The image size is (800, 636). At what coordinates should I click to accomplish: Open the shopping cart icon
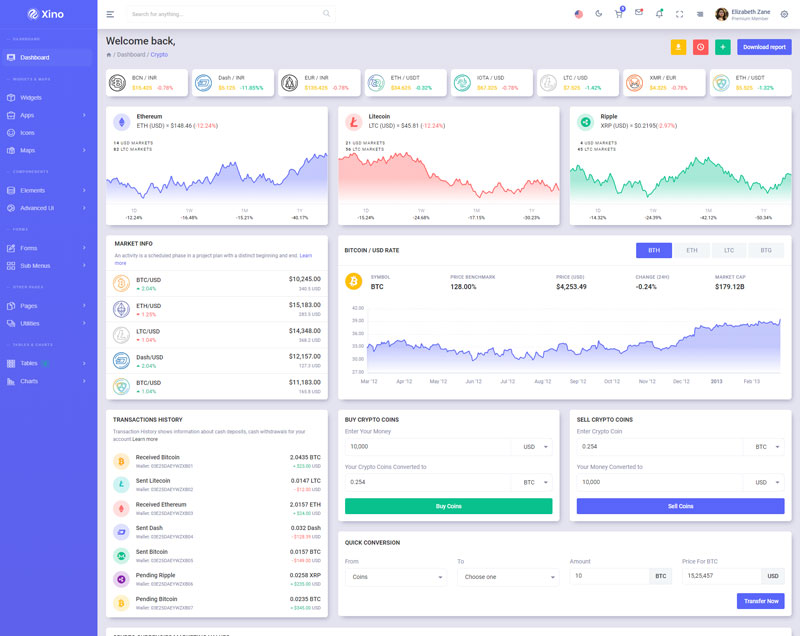(619, 14)
